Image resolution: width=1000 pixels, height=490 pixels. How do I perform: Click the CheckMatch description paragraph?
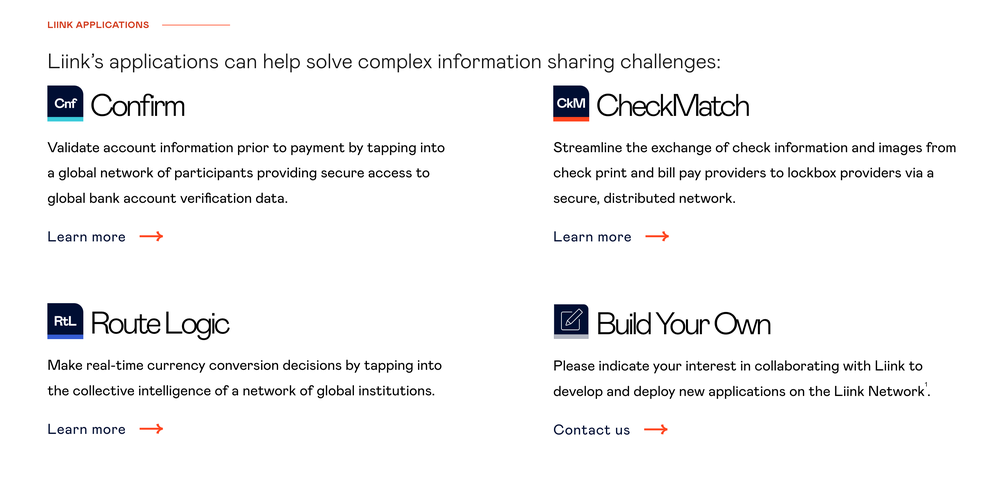point(754,173)
